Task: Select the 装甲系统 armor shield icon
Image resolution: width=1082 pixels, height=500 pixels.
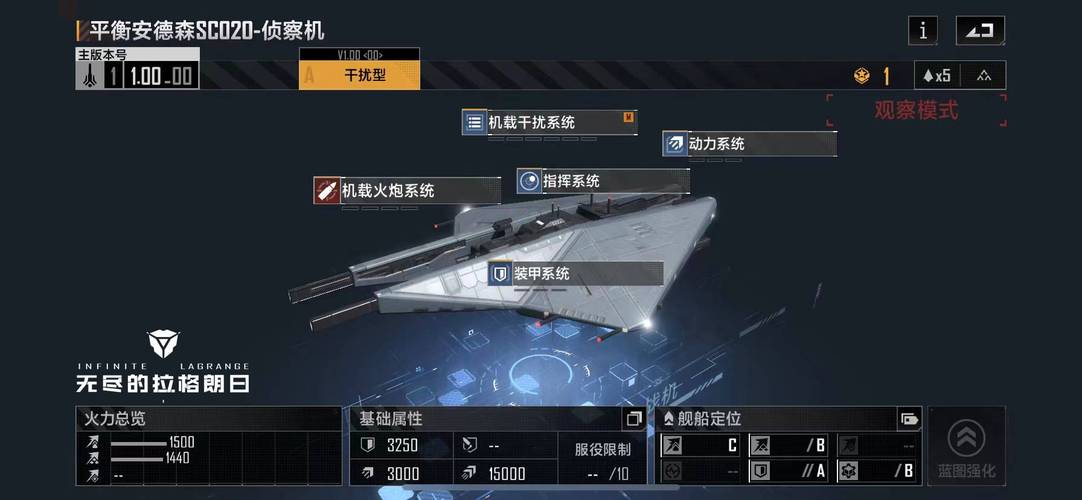Action: click(500, 274)
